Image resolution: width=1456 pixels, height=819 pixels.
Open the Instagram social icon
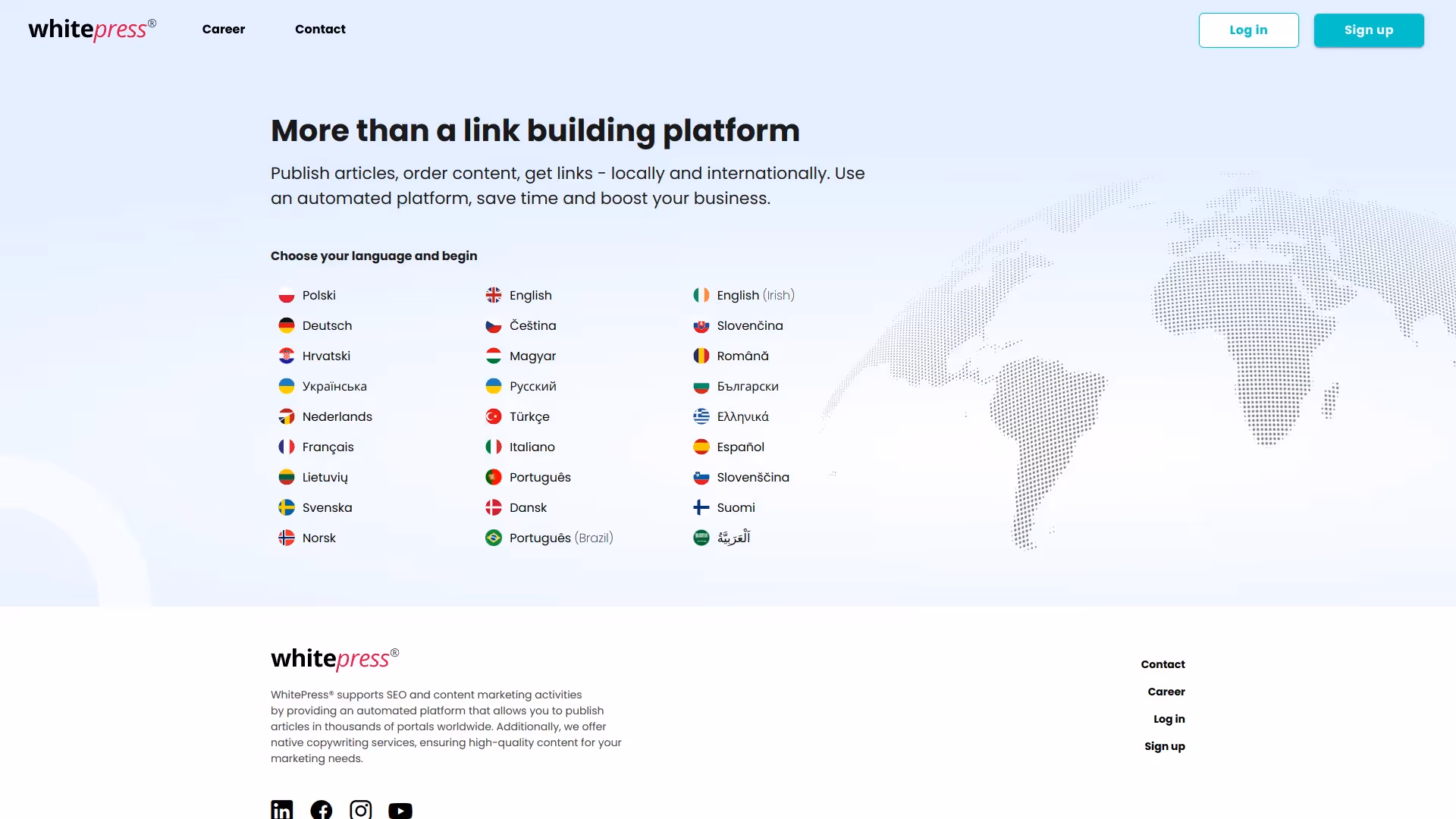click(360, 809)
